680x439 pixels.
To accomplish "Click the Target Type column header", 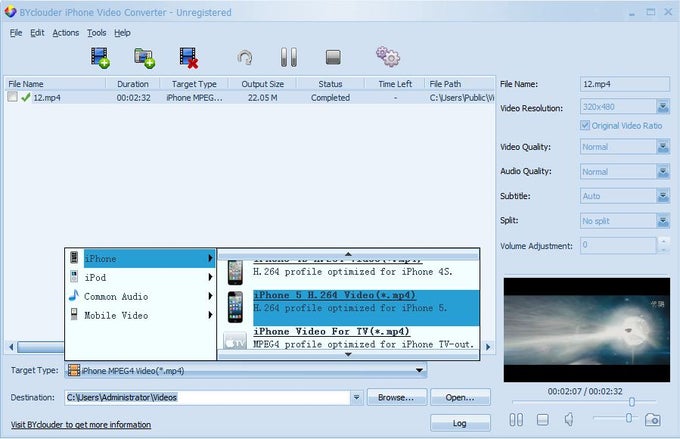I will pos(194,84).
